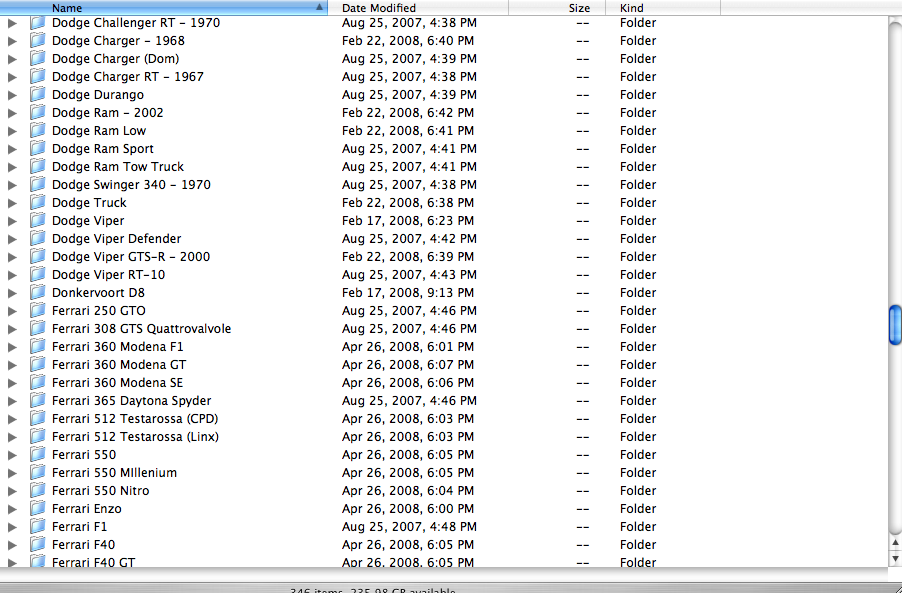Select the name "Dodge Viper Defender"
The height and width of the screenshot is (593, 902).
pos(116,239)
